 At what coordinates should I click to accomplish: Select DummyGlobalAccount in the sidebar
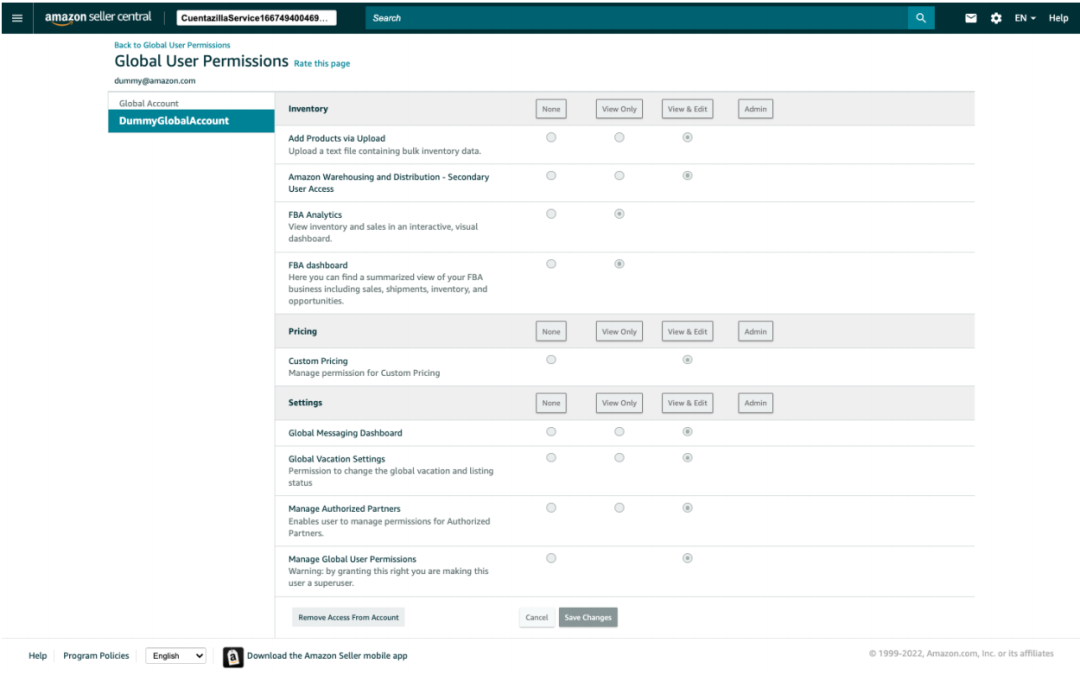[x=191, y=121]
